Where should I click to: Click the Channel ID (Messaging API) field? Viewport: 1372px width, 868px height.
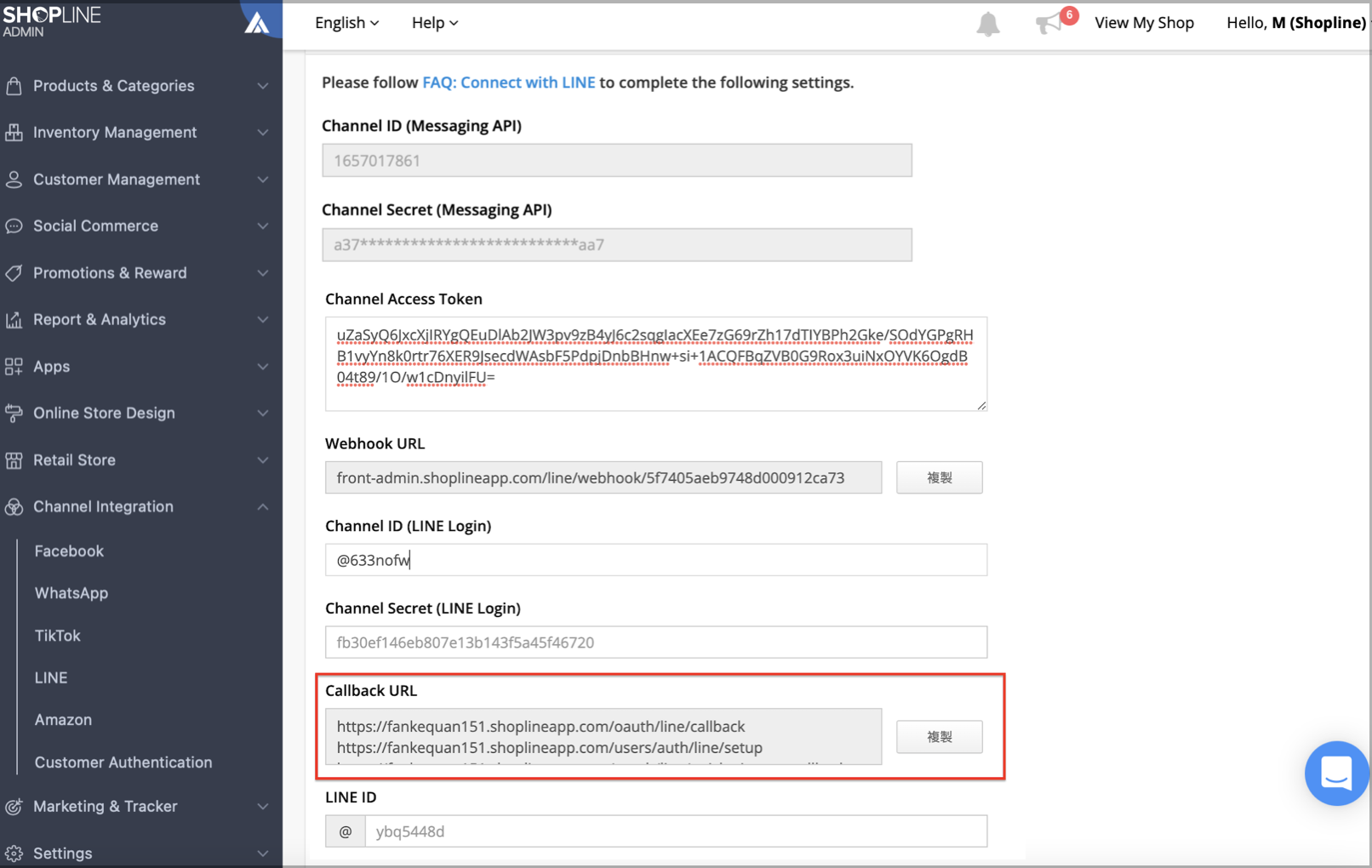[x=617, y=161]
